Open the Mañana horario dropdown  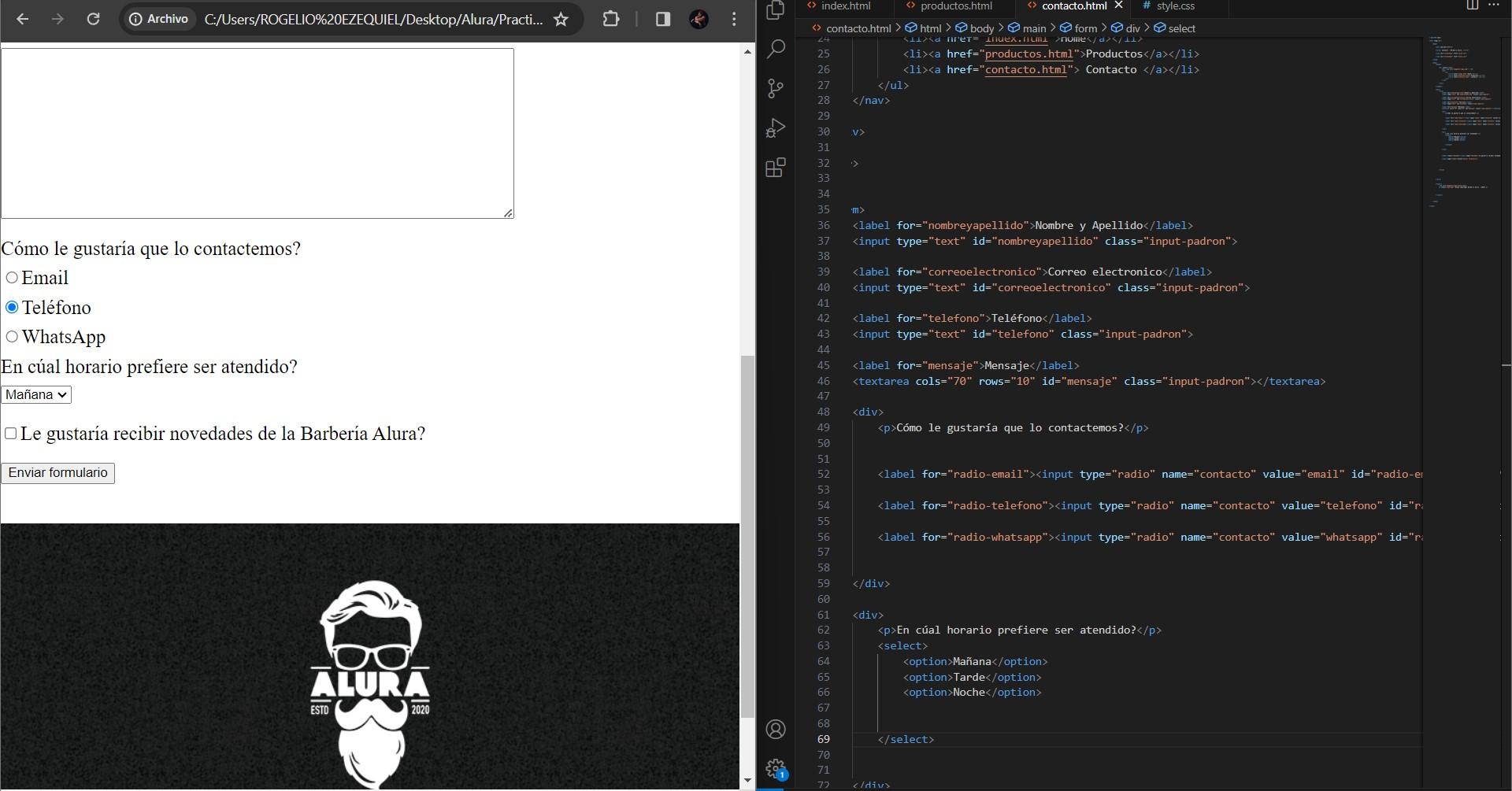pyautogui.click(x=36, y=395)
